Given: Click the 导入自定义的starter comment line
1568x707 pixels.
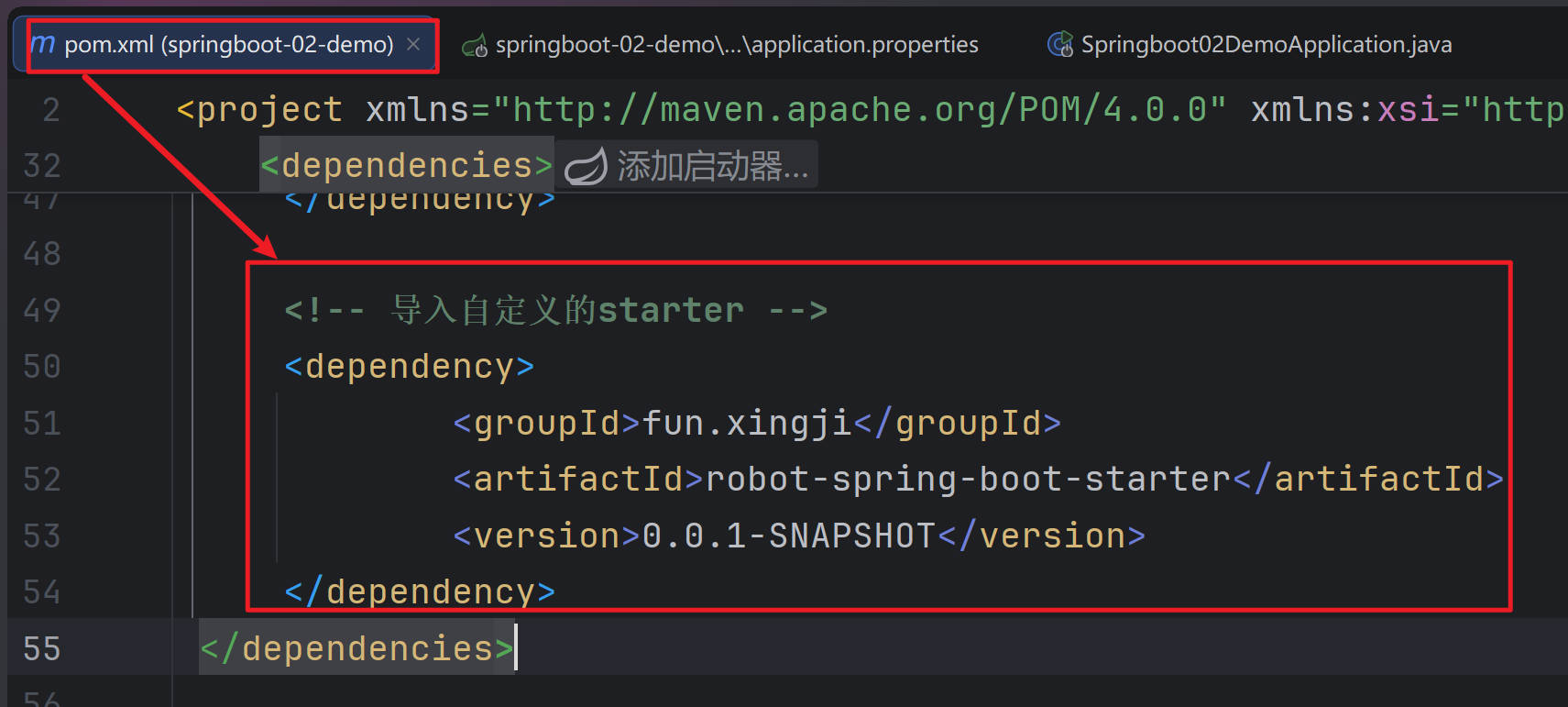Looking at the screenshot, I should click(555, 311).
